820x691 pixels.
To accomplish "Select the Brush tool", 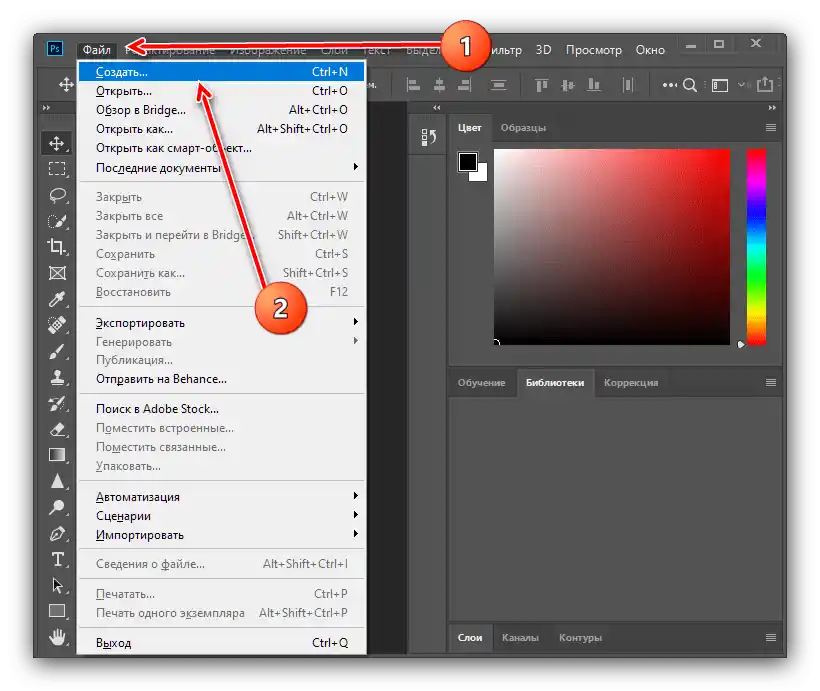I will click(x=56, y=351).
